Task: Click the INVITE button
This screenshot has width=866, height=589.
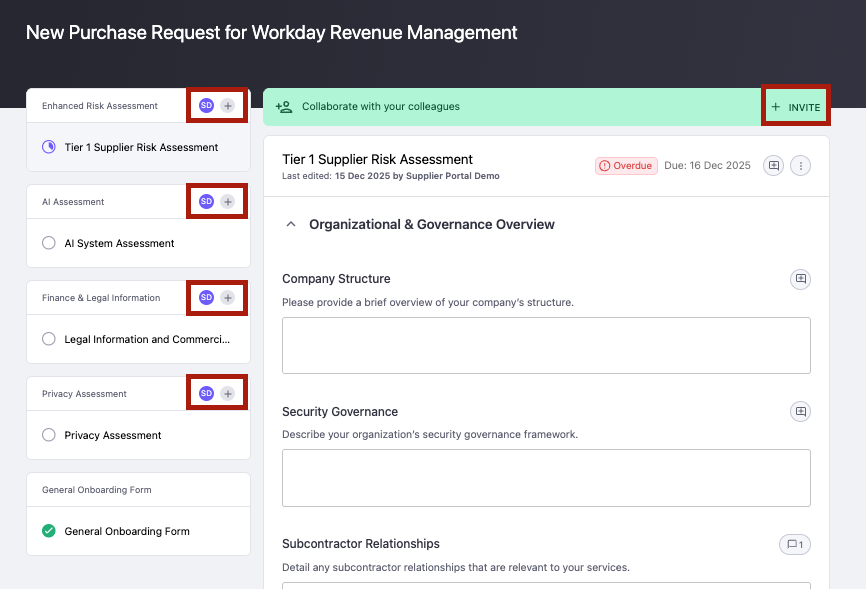Action: (x=796, y=107)
